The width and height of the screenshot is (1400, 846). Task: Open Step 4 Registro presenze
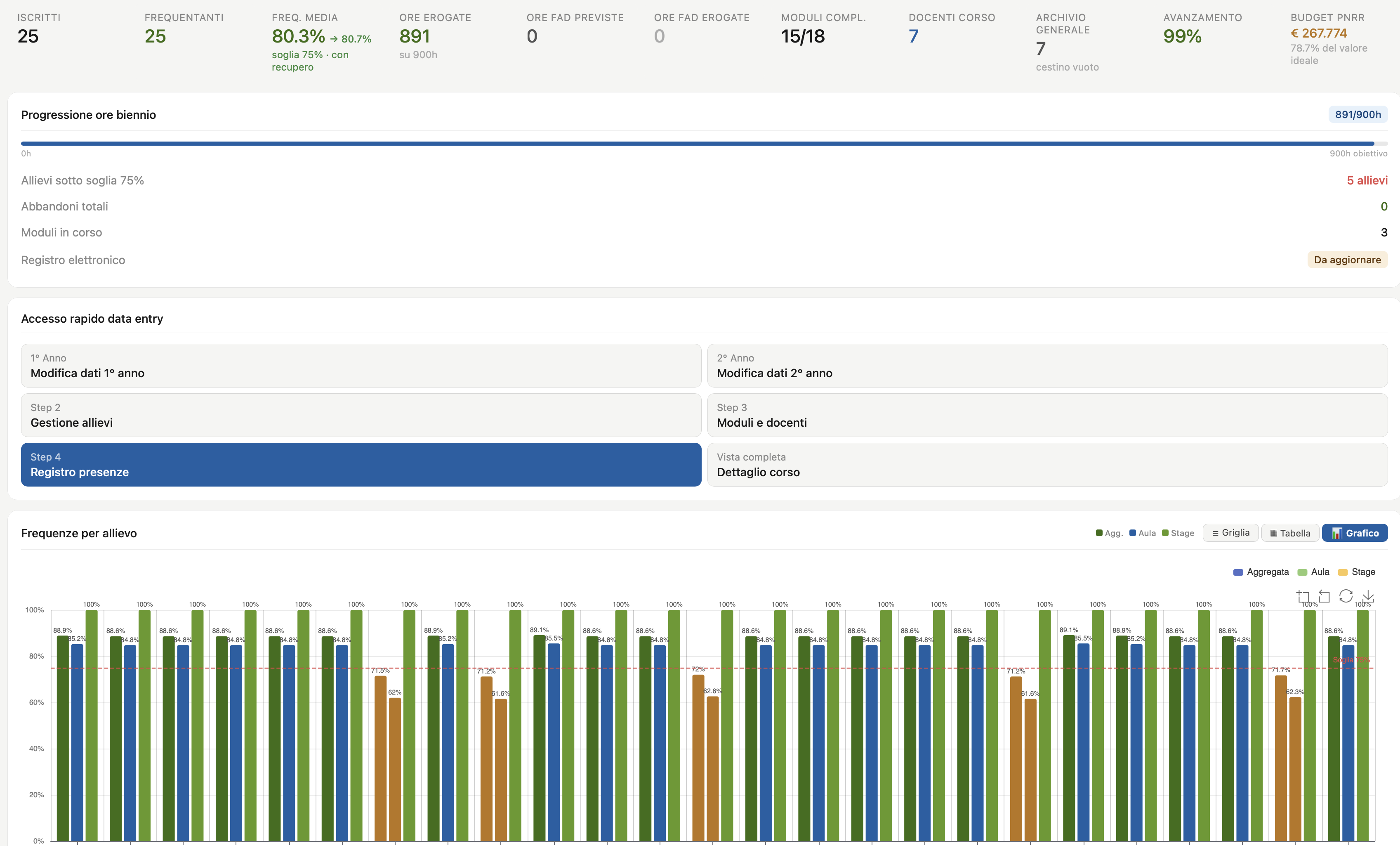click(x=361, y=465)
